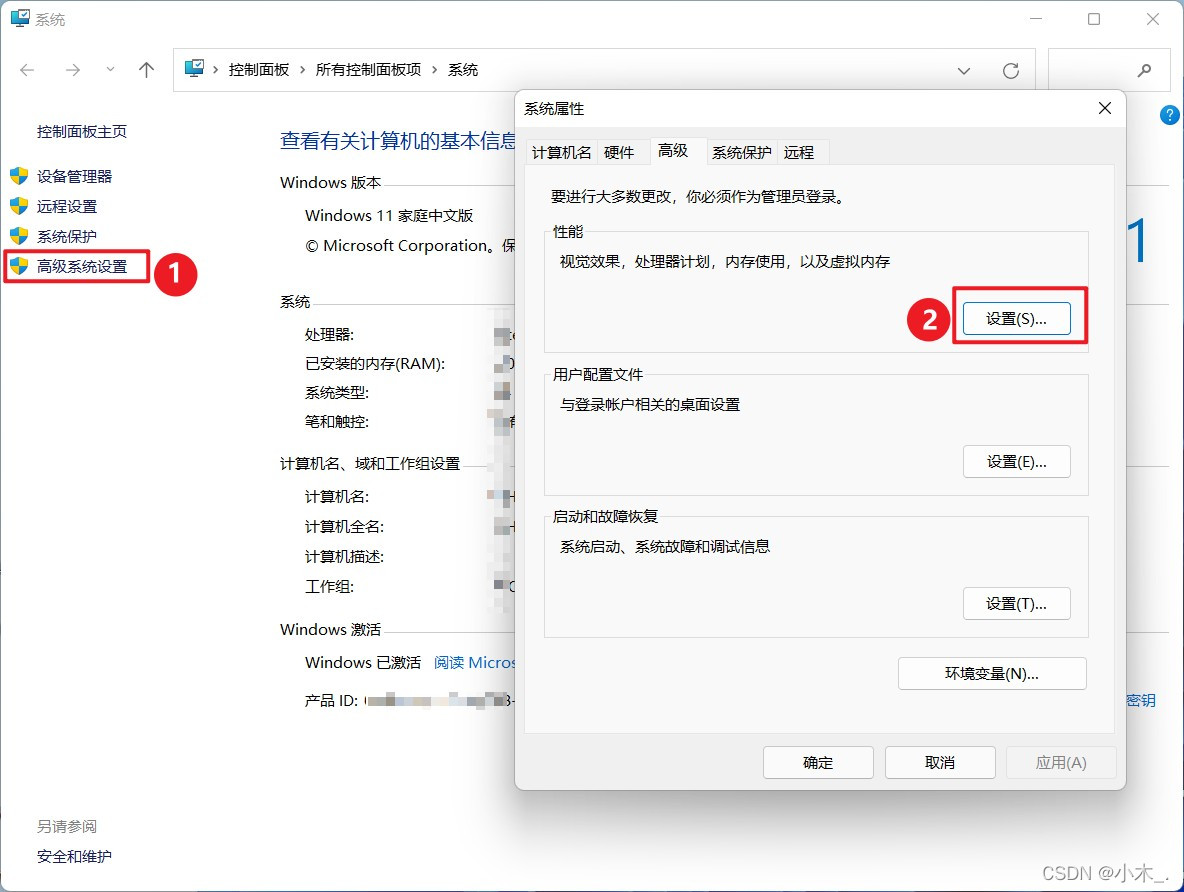The width and height of the screenshot is (1184, 892).
Task: Click the 确定 button
Action: pos(818,763)
